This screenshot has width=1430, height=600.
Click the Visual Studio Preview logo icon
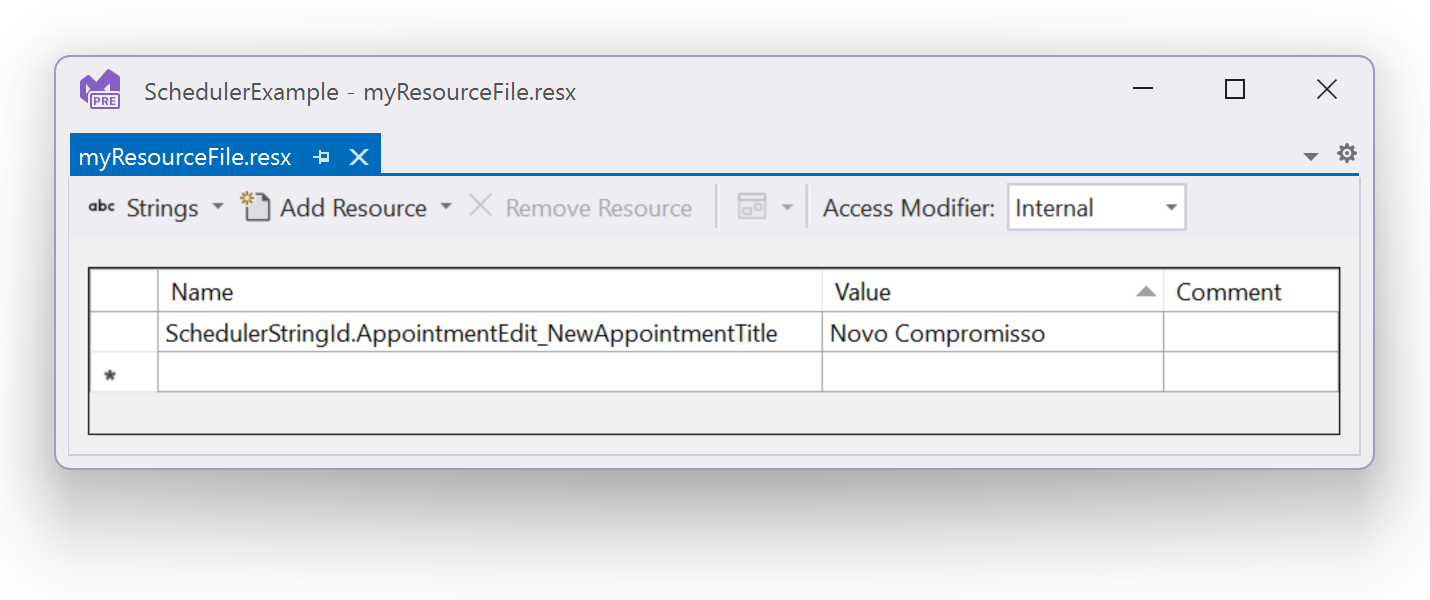click(100, 90)
